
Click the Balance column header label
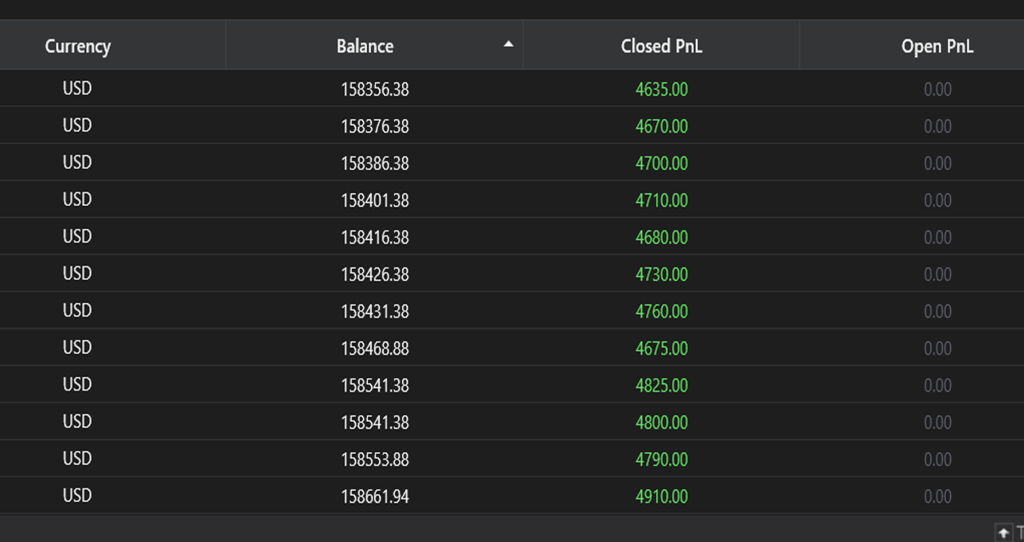[x=365, y=46]
